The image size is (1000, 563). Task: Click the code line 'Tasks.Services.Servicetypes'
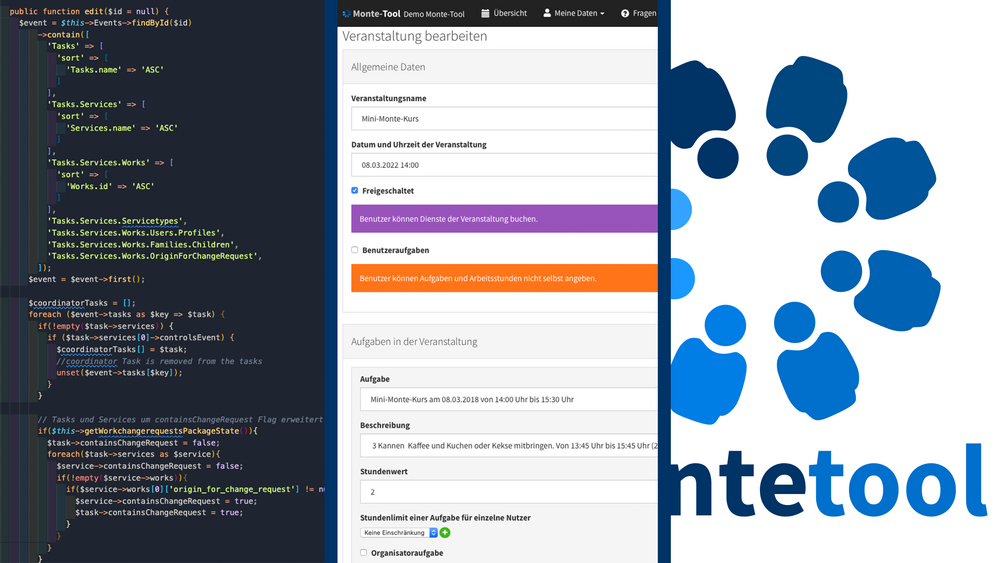pos(117,221)
